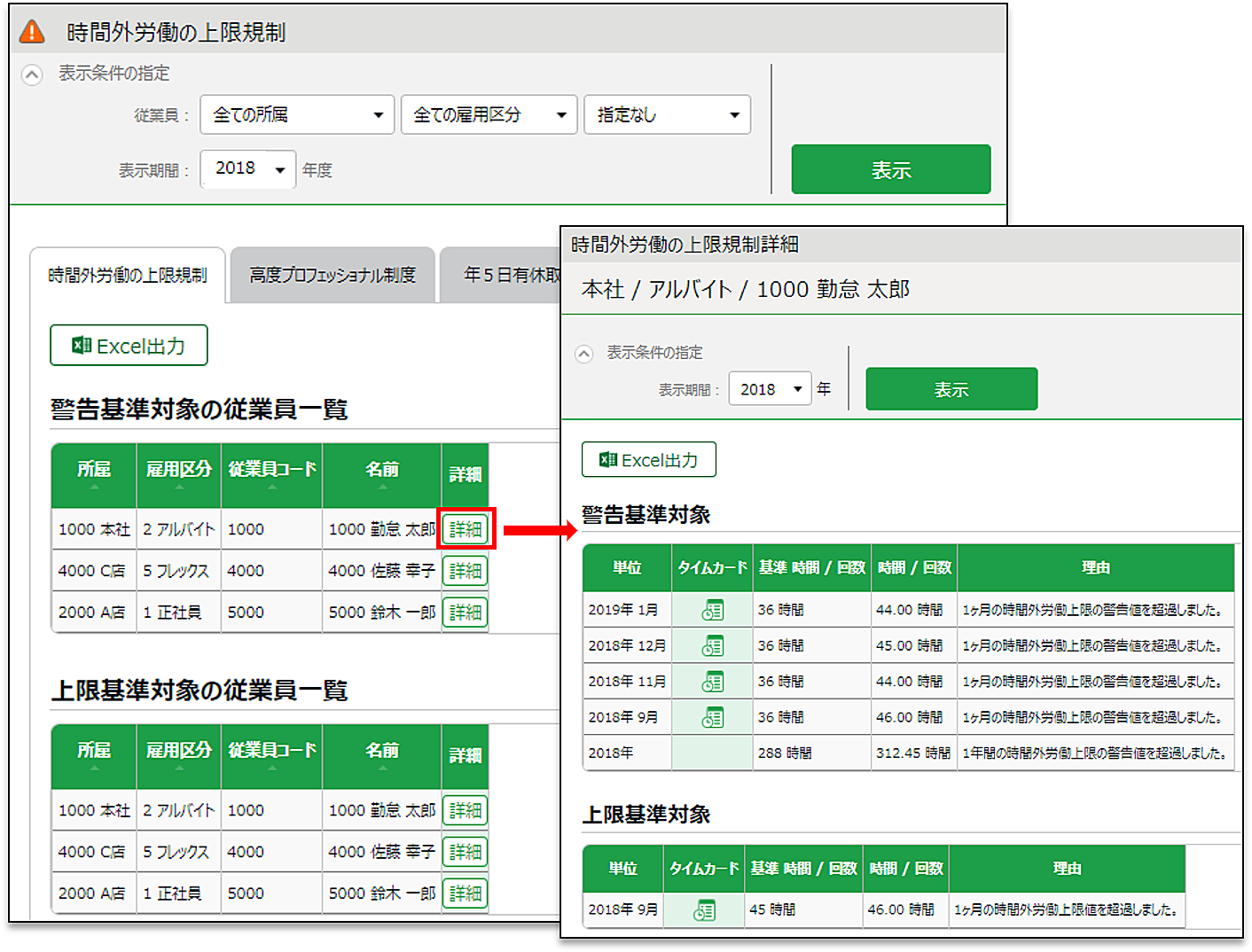Open timecard icon for 2018年 9月 warning row
Image resolution: width=1252 pixels, height=952 pixels.
point(713,717)
